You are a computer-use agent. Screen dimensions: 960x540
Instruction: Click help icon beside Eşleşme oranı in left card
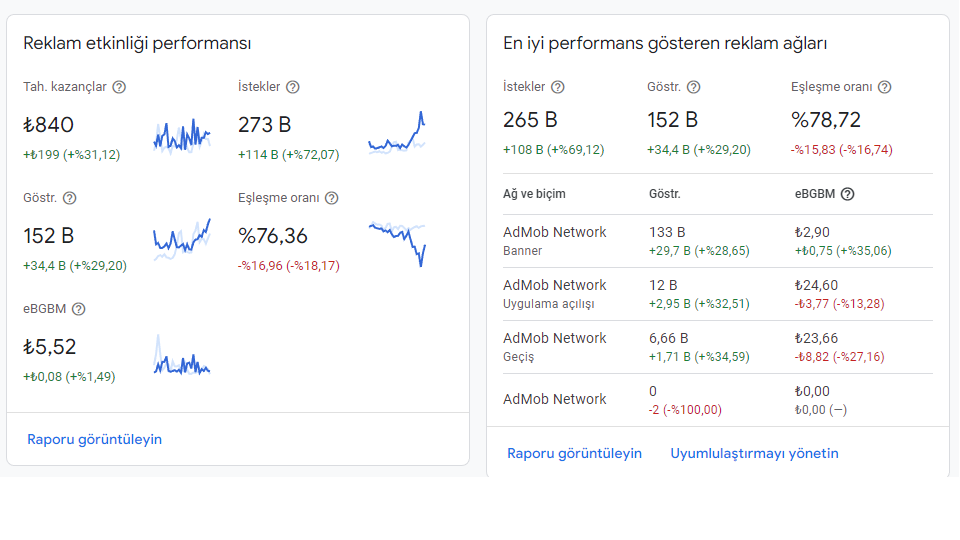click(331, 198)
